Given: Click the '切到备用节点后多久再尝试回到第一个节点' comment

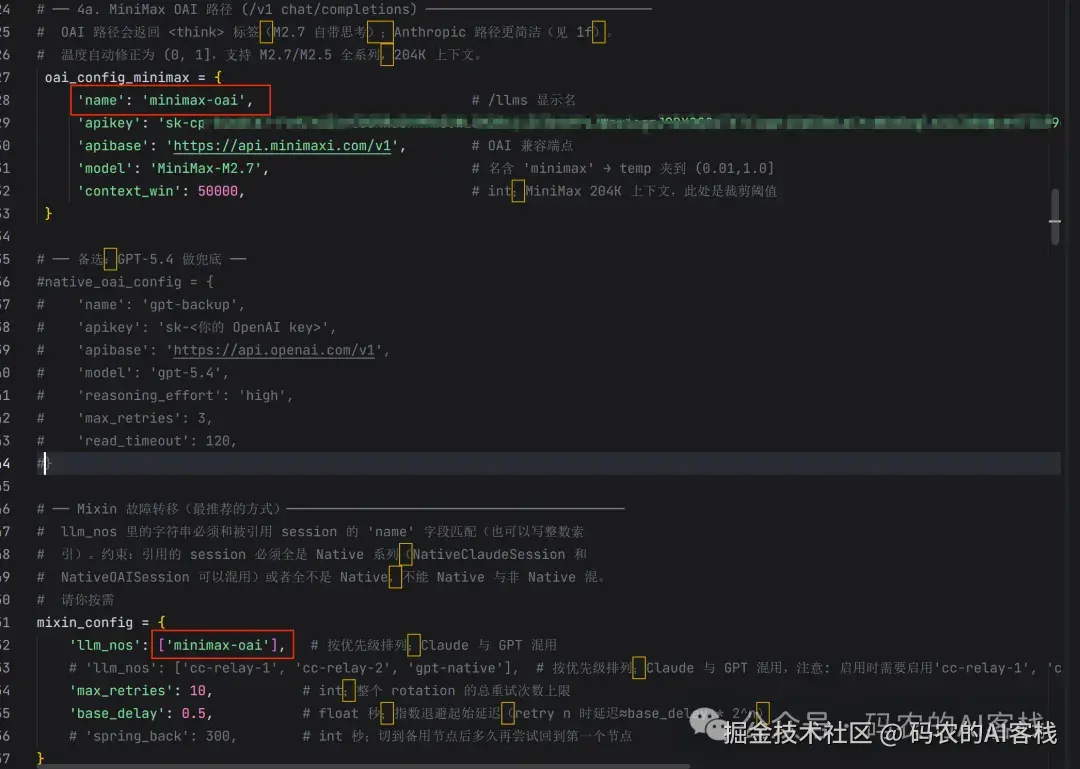Looking at the screenshot, I should tap(505, 737).
